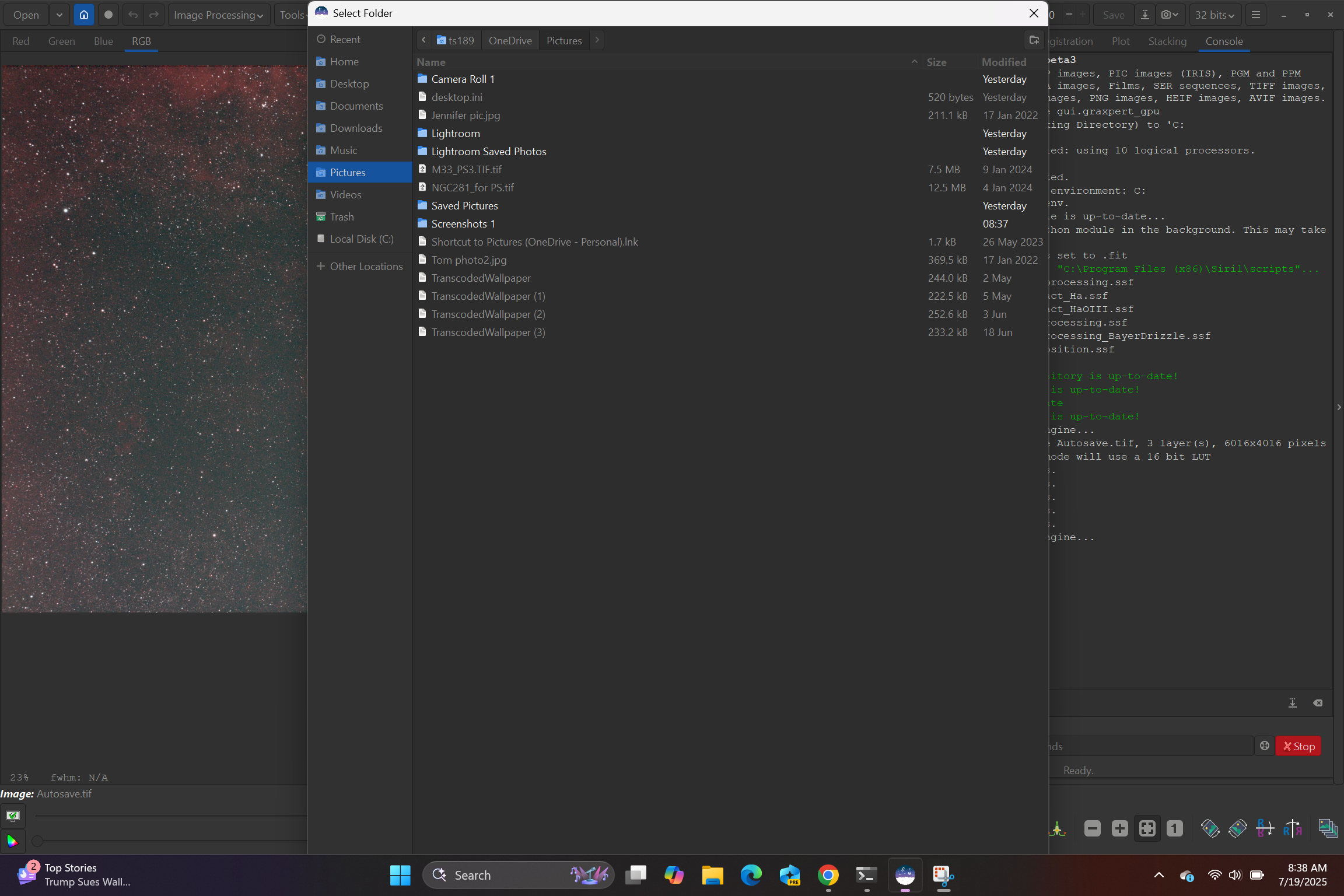Viewport: 1344px width, 896px height.
Task: Click the upper display cutoff slider track
Action: tap(170, 815)
